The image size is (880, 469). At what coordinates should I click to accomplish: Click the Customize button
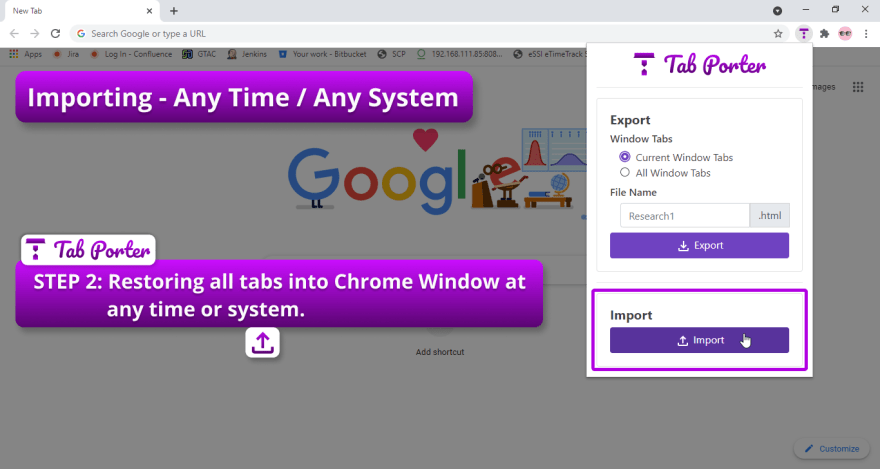[x=832, y=449]
